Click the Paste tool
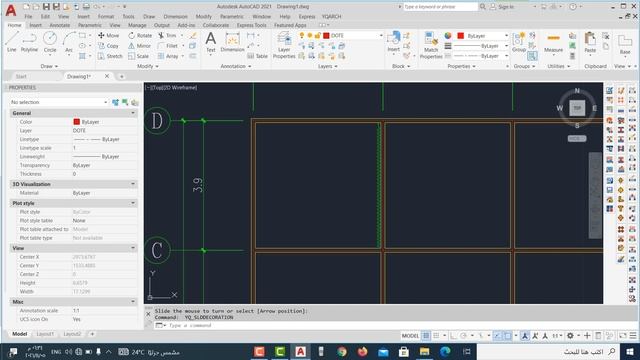Viewport: 640px width, 360px height. point(590,42)
